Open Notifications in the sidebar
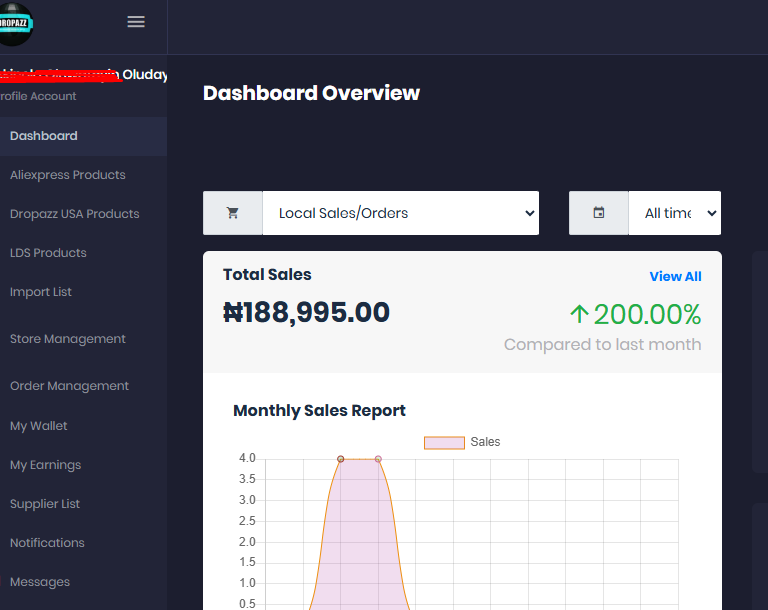This screenshot has height=610, width=768. (47, 543)
